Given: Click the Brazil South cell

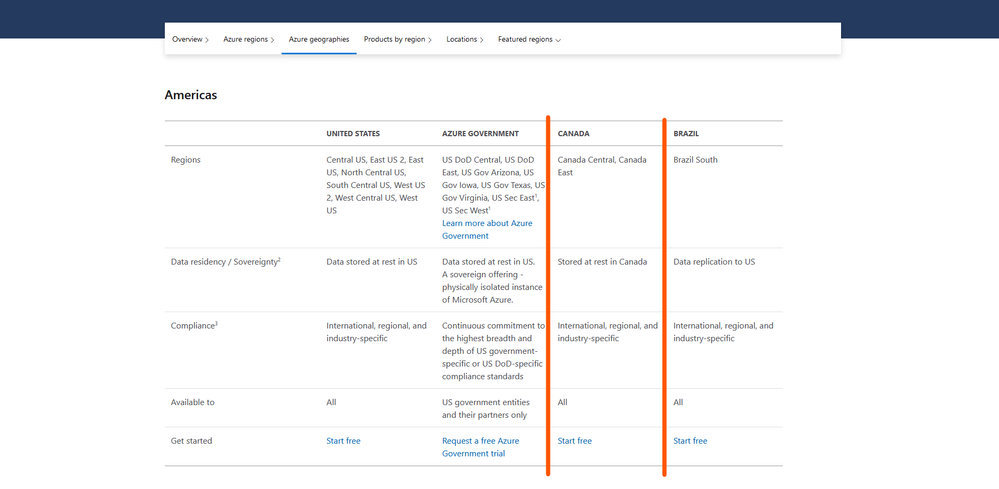Looking at the screenshot, I should tap(695, 160).
